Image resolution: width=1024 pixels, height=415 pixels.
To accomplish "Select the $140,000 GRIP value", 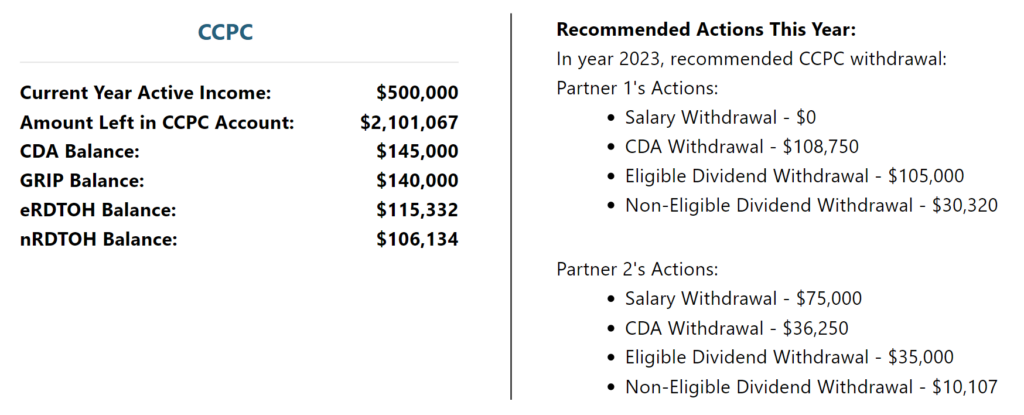I will tap(417, 181).
